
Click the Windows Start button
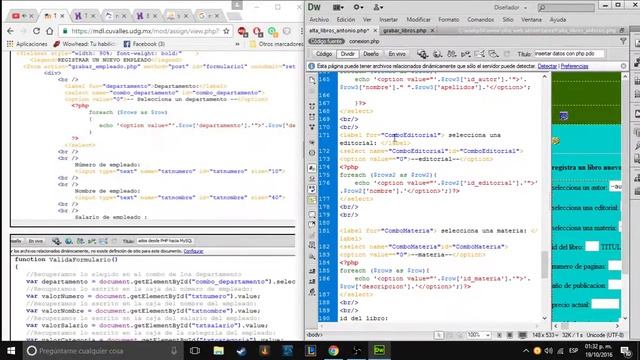[x=11, y=351]
